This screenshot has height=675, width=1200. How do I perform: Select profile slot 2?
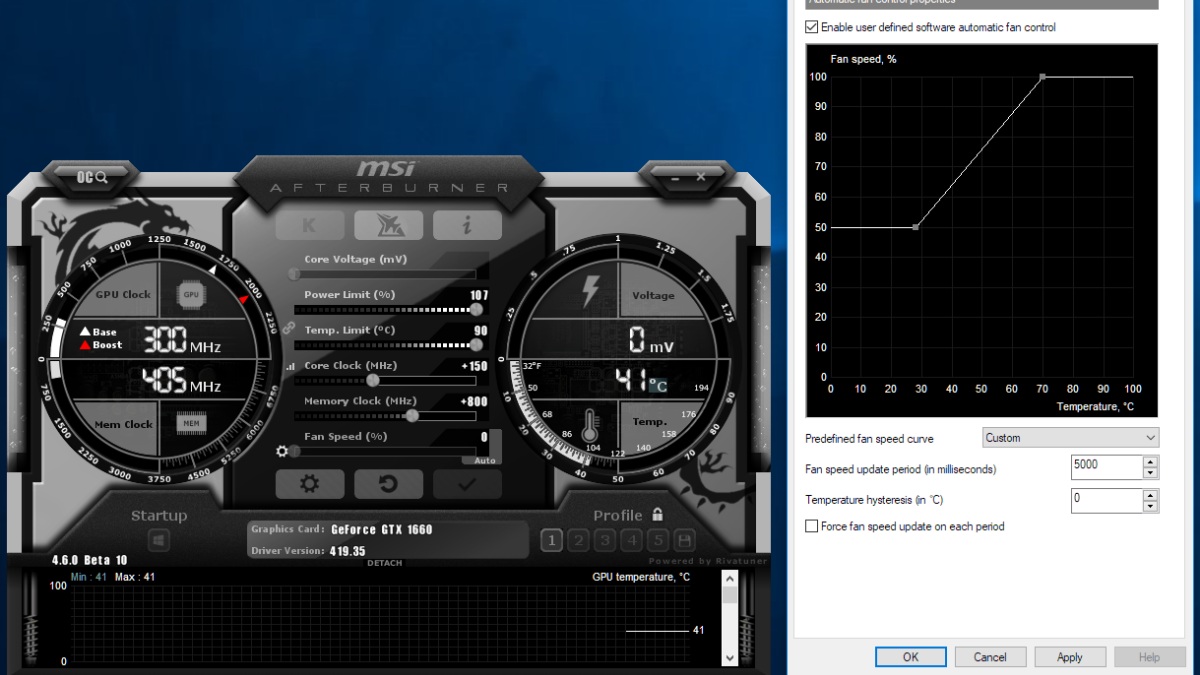coord(578,541)
